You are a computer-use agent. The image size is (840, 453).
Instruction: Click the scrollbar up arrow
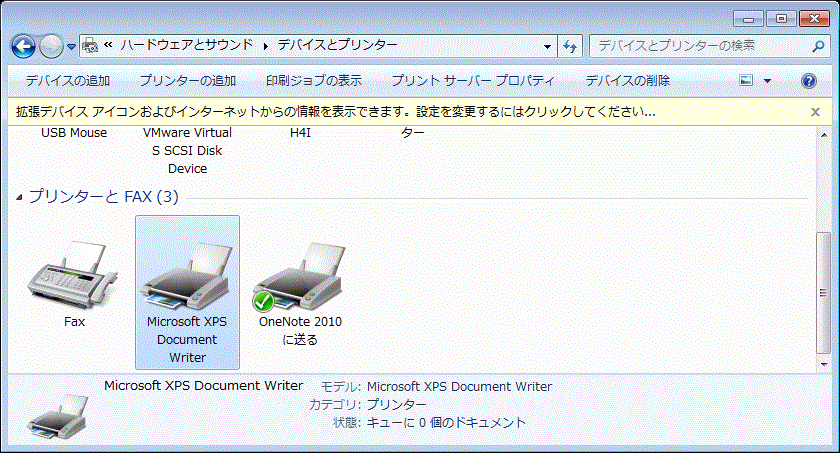(824, 135)
